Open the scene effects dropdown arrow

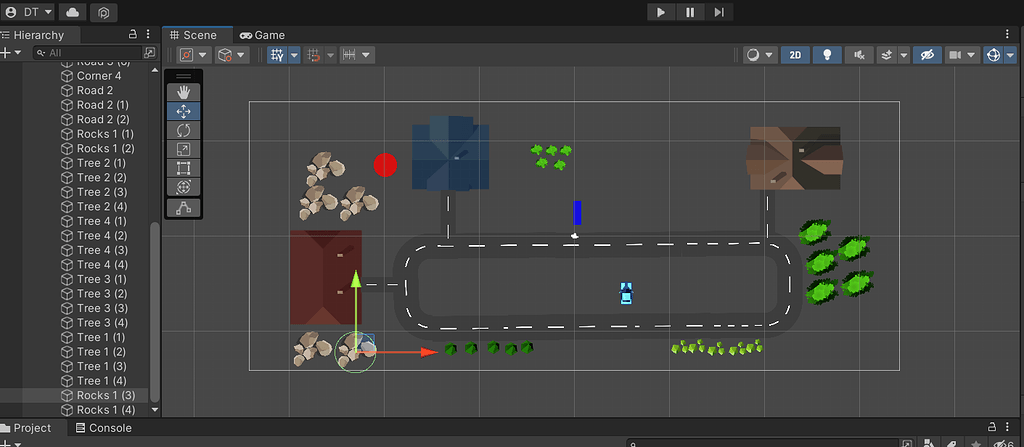(904, 56)
